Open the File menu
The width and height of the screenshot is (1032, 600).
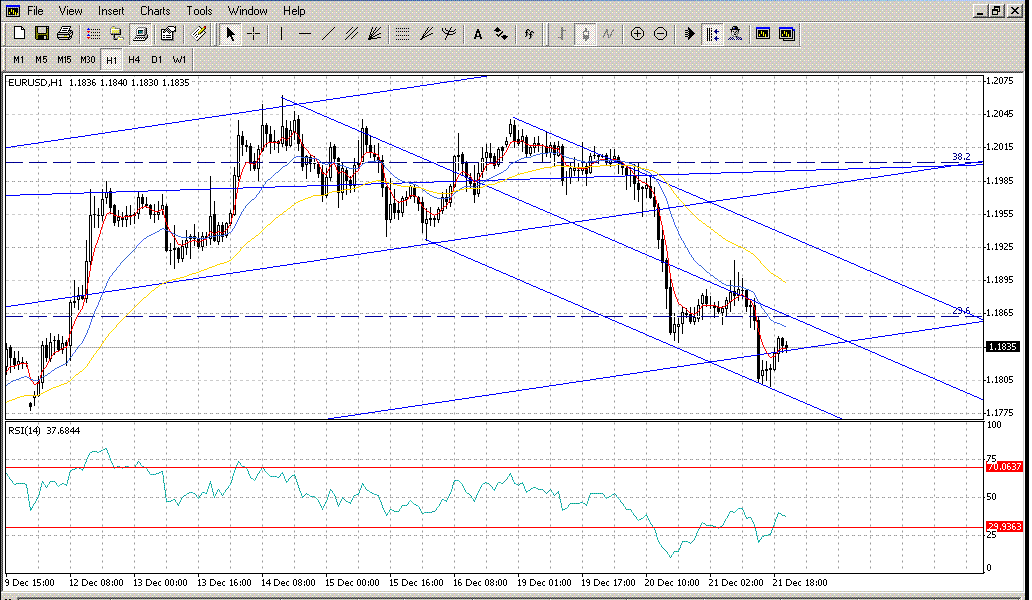pyautogui.click(x=35, y=11)
